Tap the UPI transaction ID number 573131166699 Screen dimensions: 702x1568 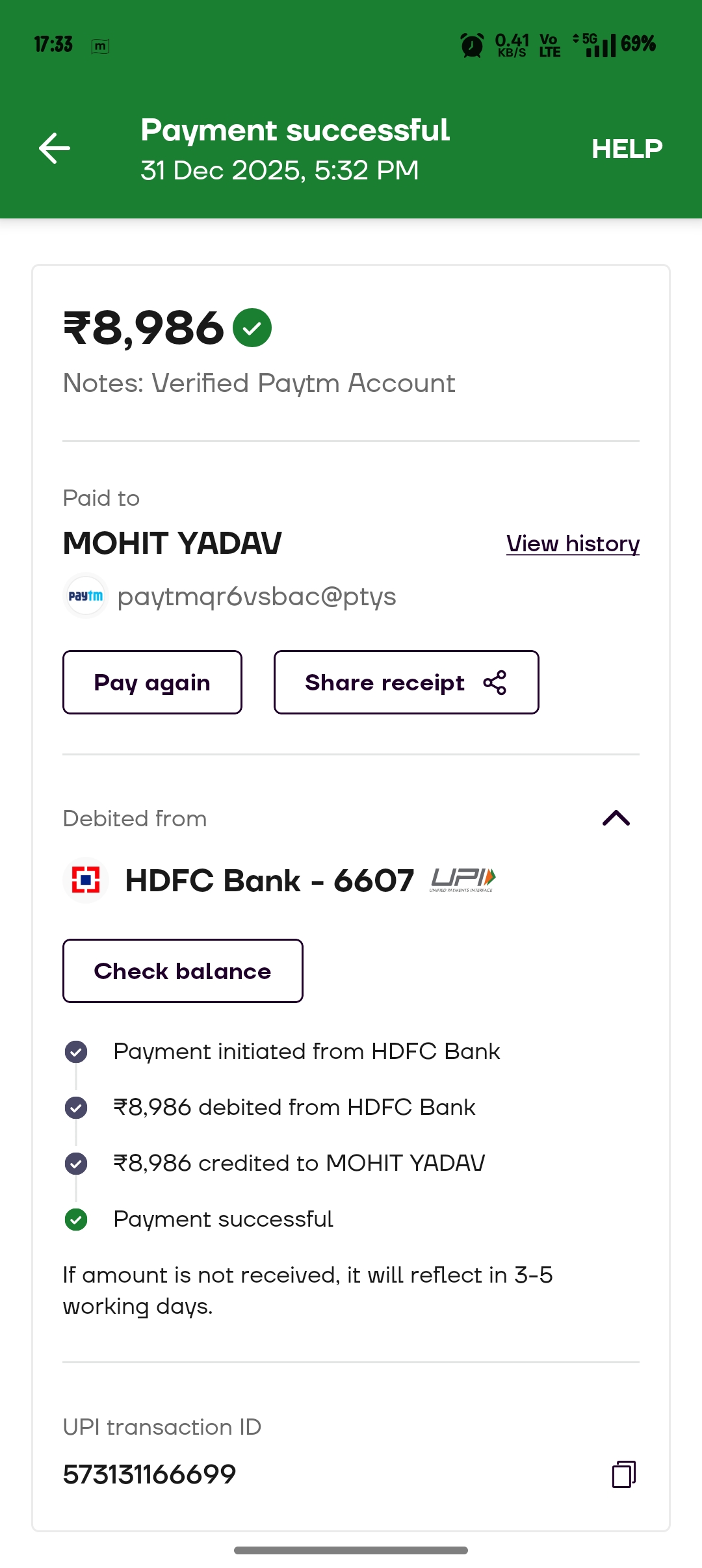[149, 1474]
